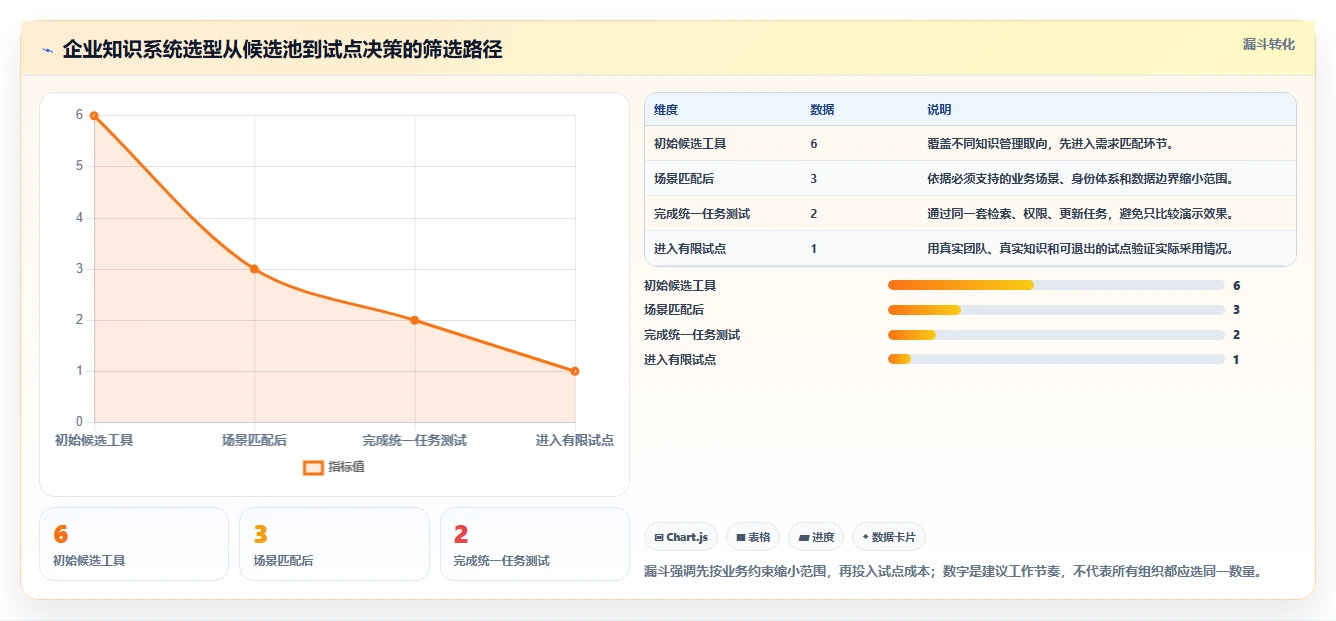The height and width of the screenshot is (621, 1336).
Task: Select the 完成统一任务测试 table row cell
Action: [x=702, y=214]
